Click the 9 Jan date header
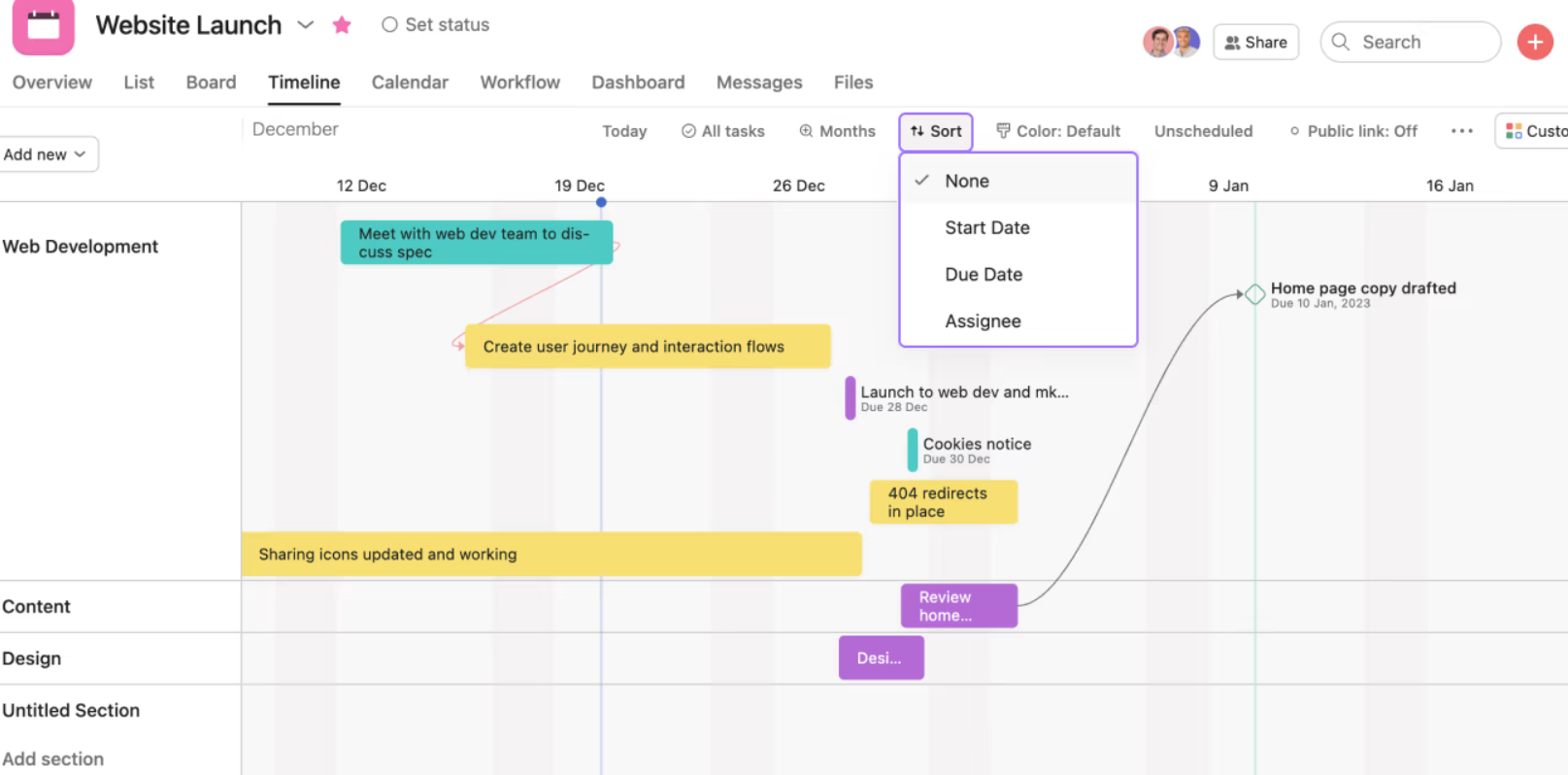The image size is (1568, 775). (1228, 185)
